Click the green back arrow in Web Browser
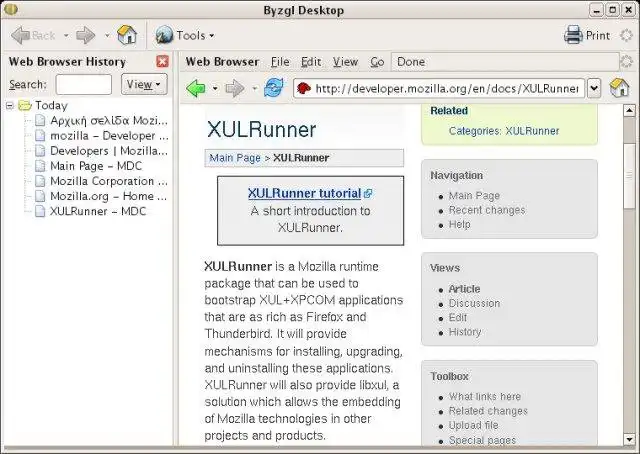The height and width of the screenshot is (454, 640). click(196, 88)
